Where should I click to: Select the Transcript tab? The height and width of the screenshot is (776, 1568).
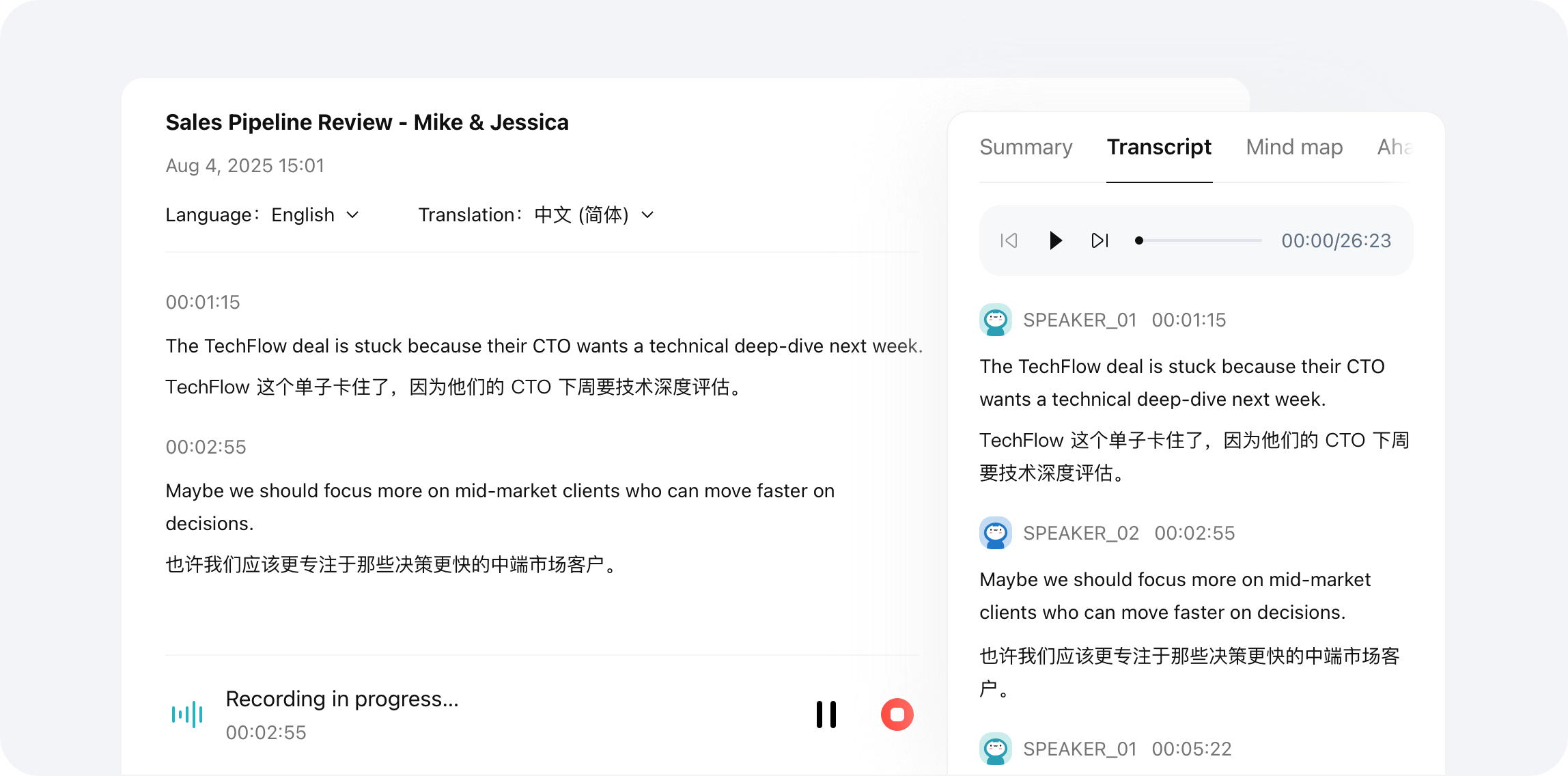[x=1159, y=147]
